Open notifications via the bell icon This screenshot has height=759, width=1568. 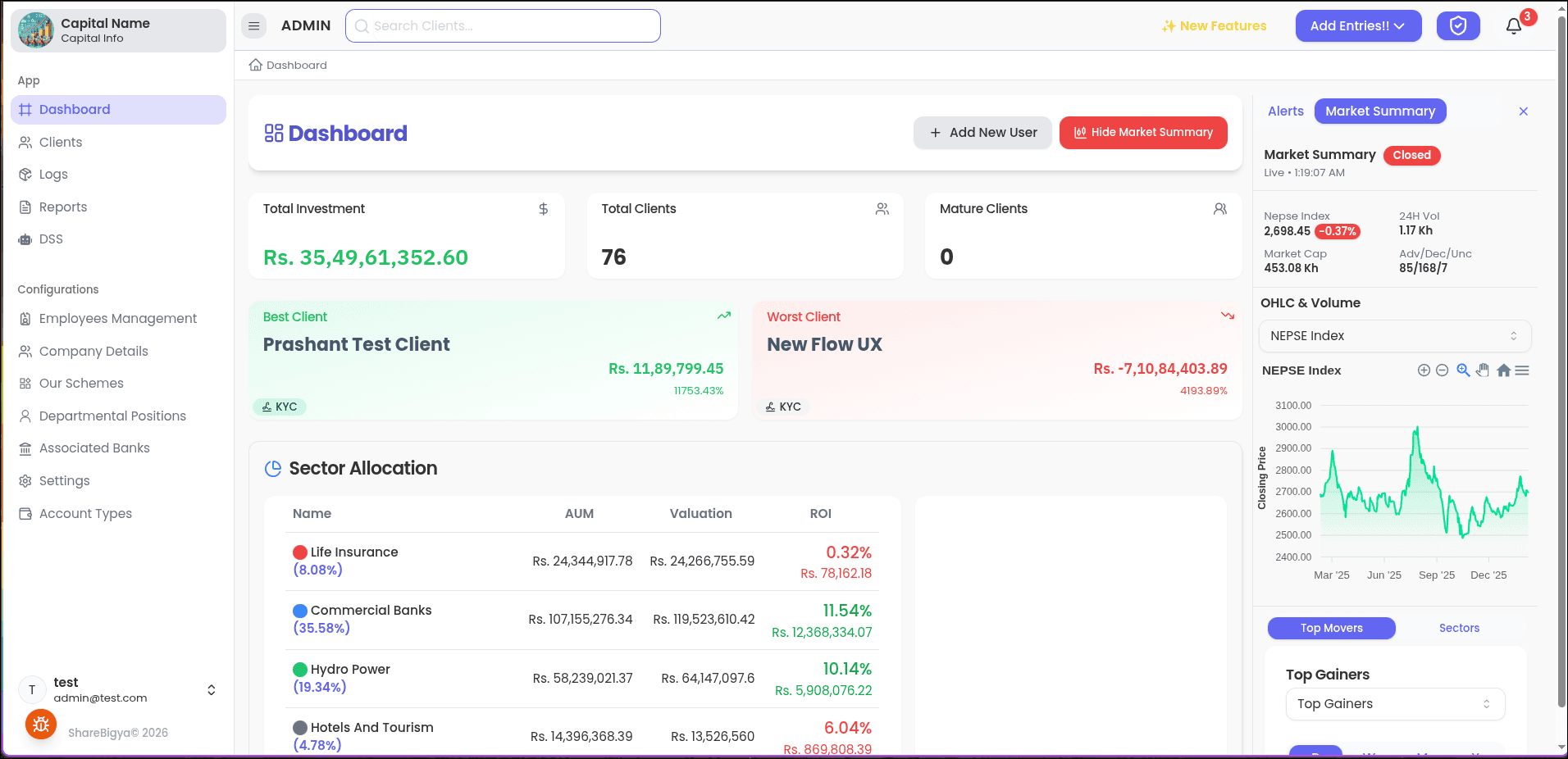tap(1513, 25)
